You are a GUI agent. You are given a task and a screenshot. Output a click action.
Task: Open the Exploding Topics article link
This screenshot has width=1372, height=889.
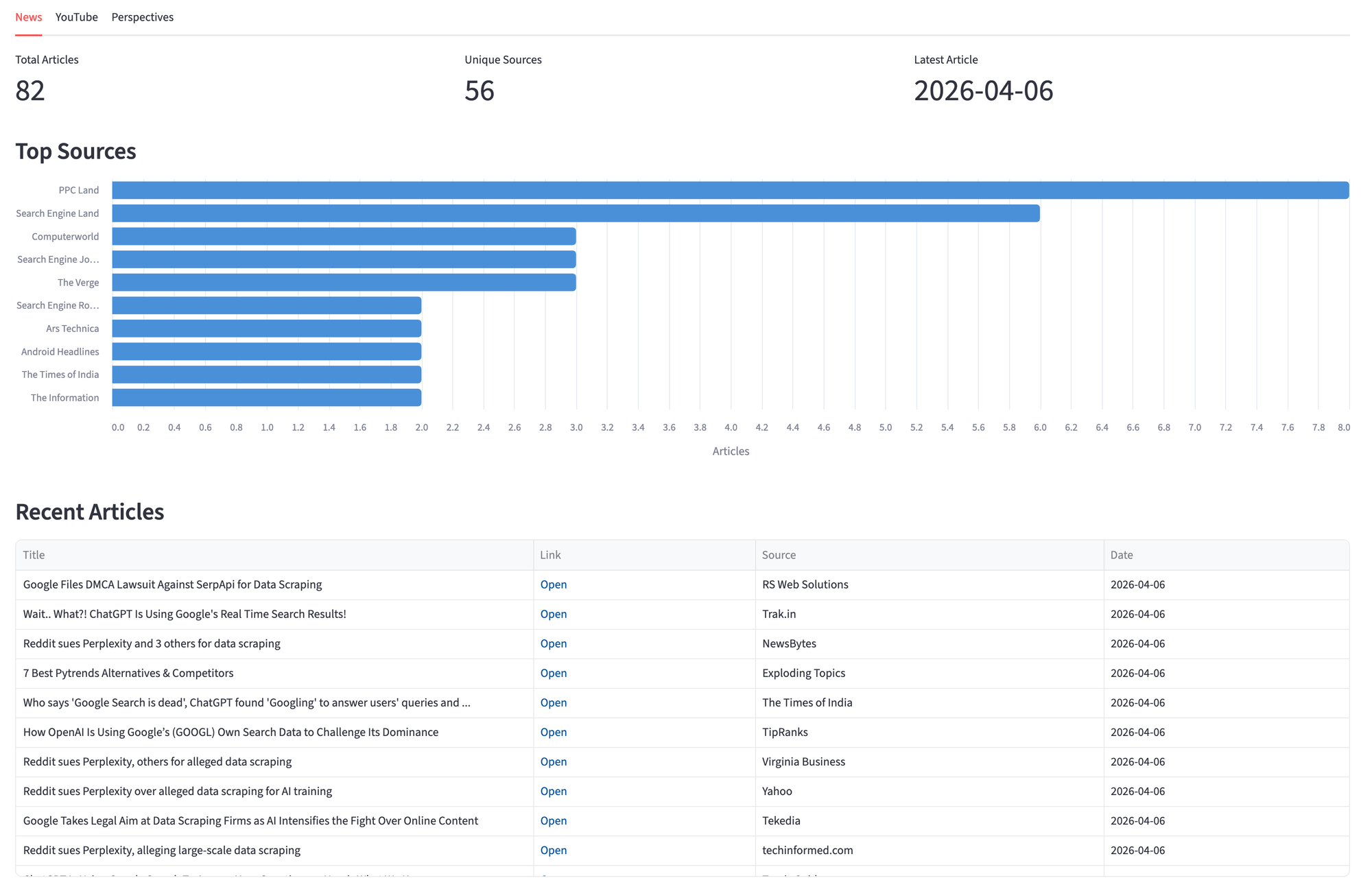point(553,673)
